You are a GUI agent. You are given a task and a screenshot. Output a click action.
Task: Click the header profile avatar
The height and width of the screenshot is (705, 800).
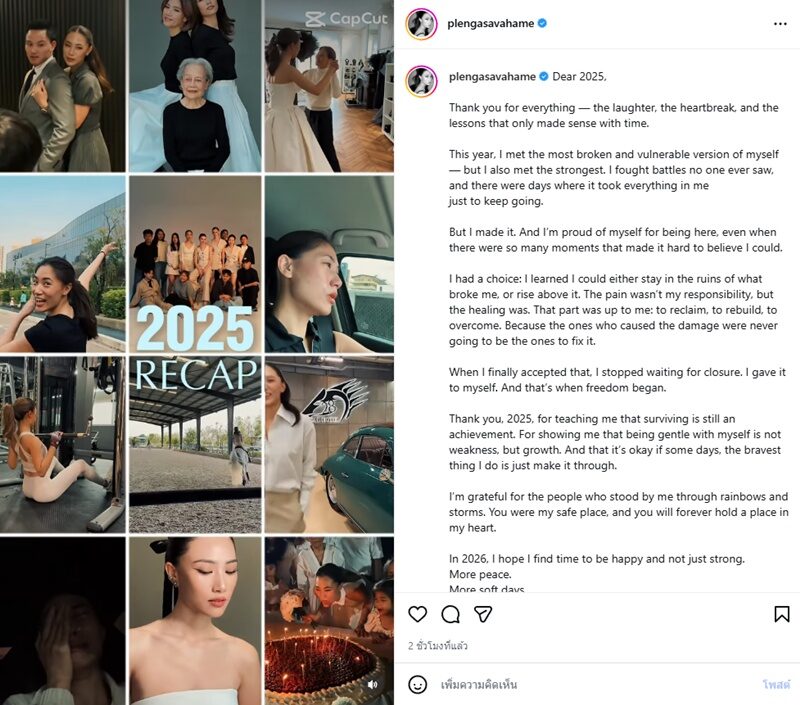[x=422, y=23]
